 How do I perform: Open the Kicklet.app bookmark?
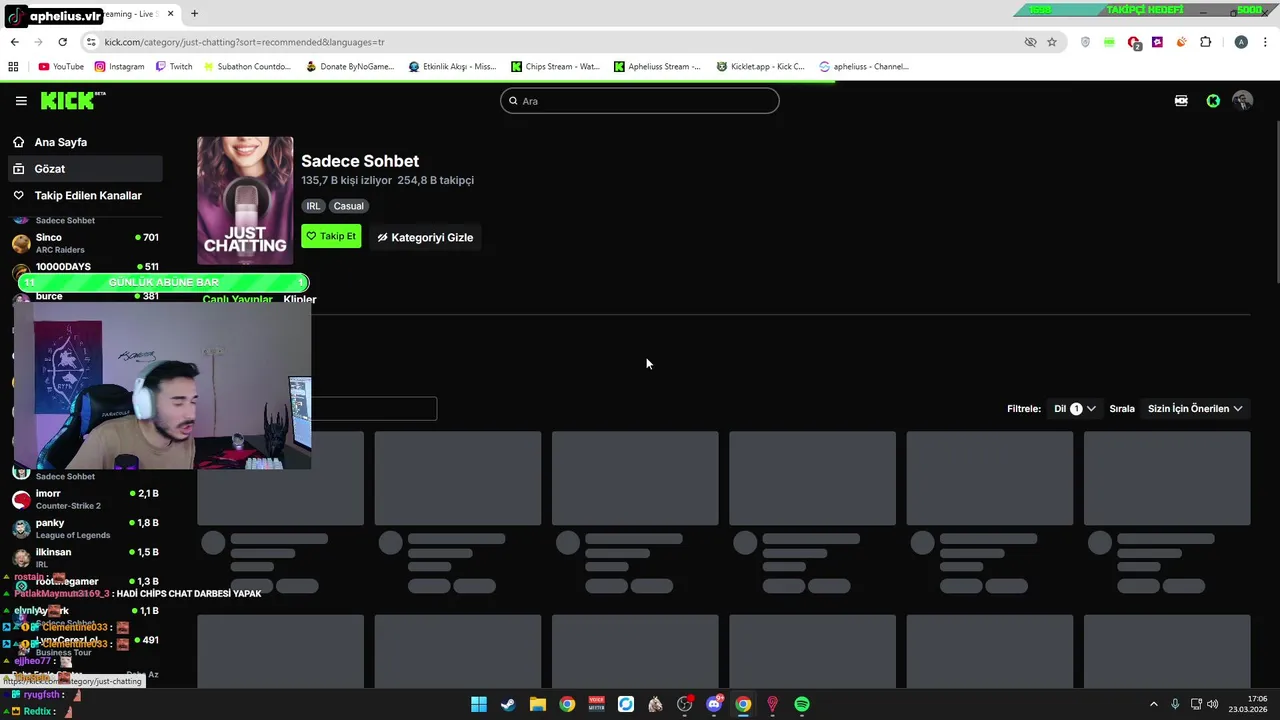(760, 67)
